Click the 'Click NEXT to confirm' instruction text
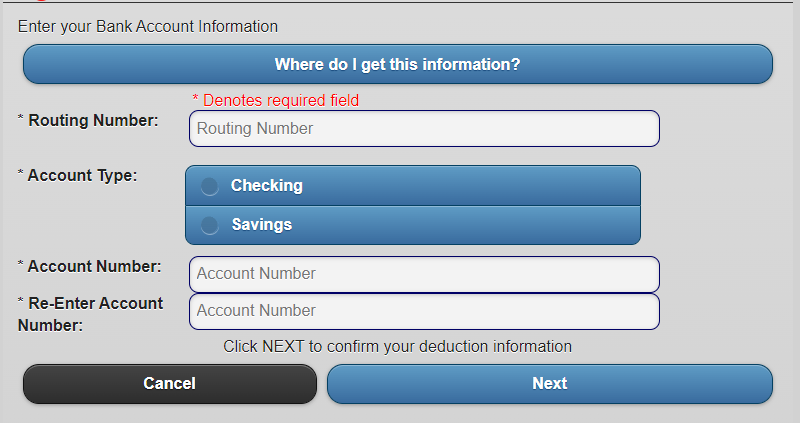This screenshot has height=423, width=800. pos(397,346)
